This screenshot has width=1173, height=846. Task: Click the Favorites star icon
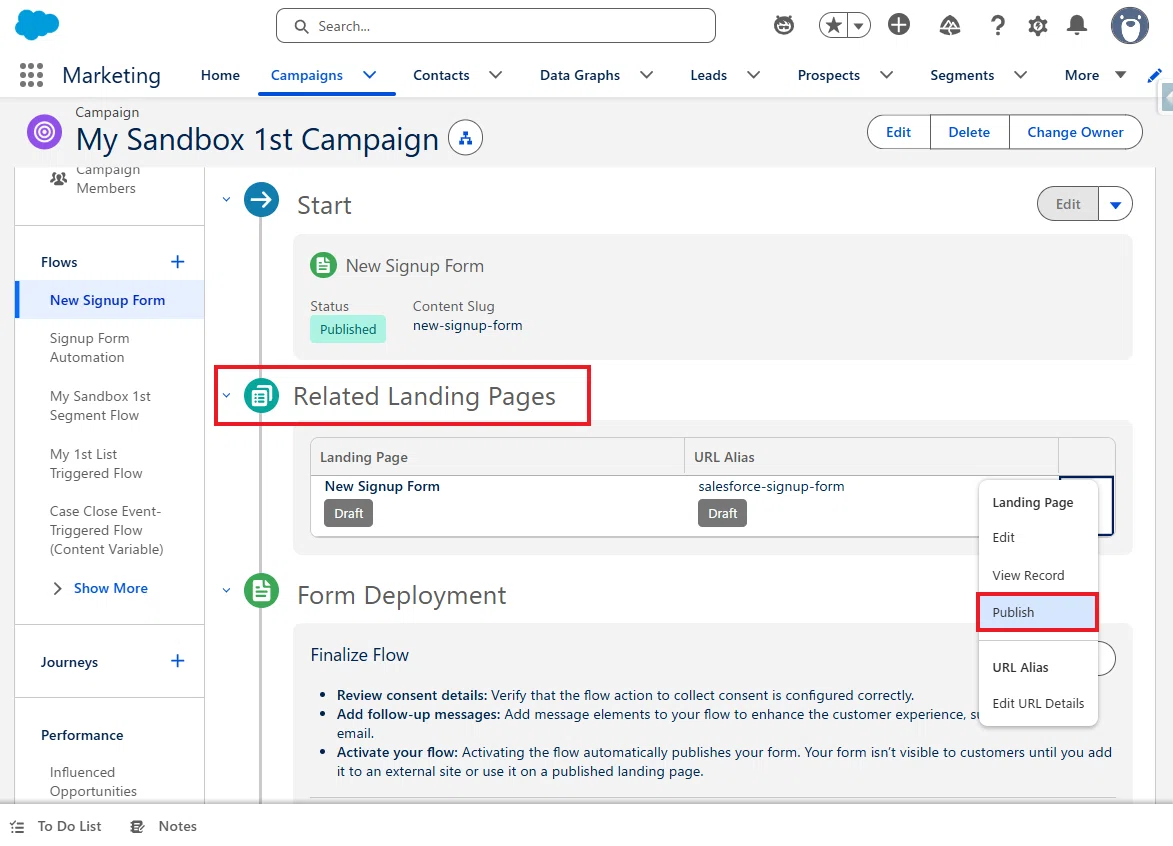click(x=833, y=25)
